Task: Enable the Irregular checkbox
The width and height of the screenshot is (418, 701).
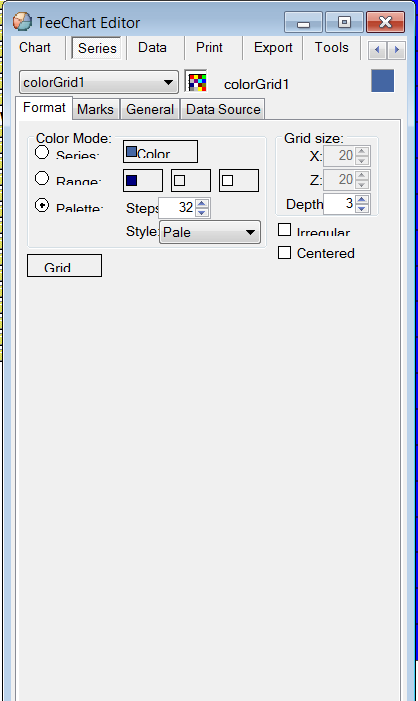Action: [284, 230]
